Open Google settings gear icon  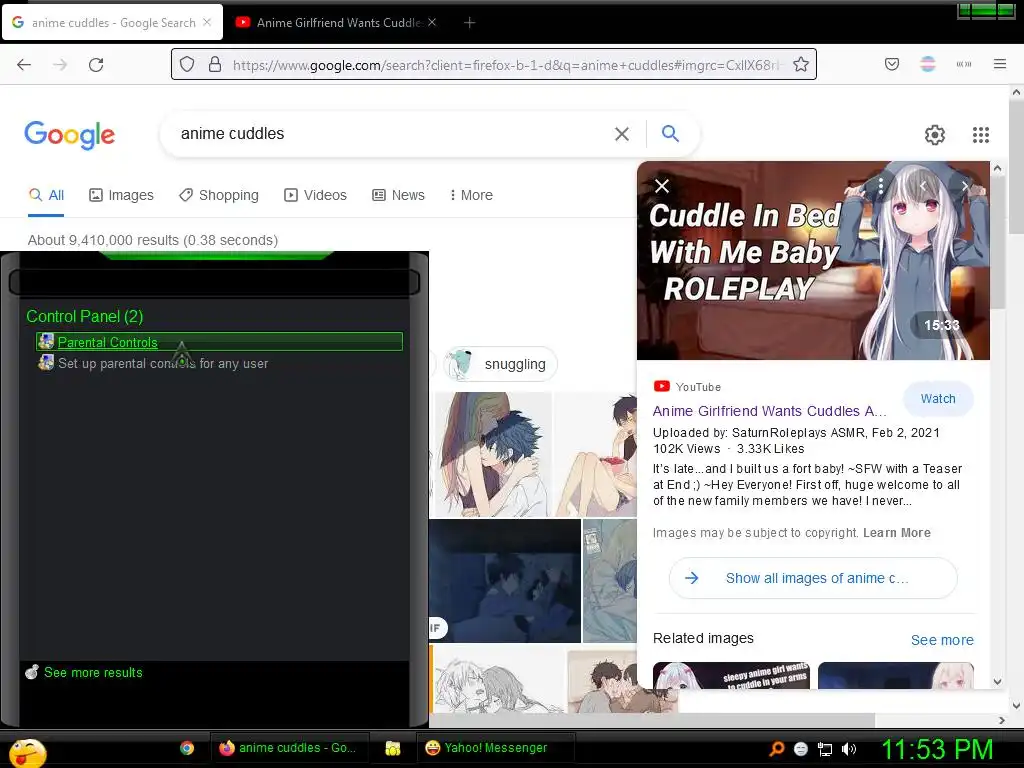click(935, 135)
